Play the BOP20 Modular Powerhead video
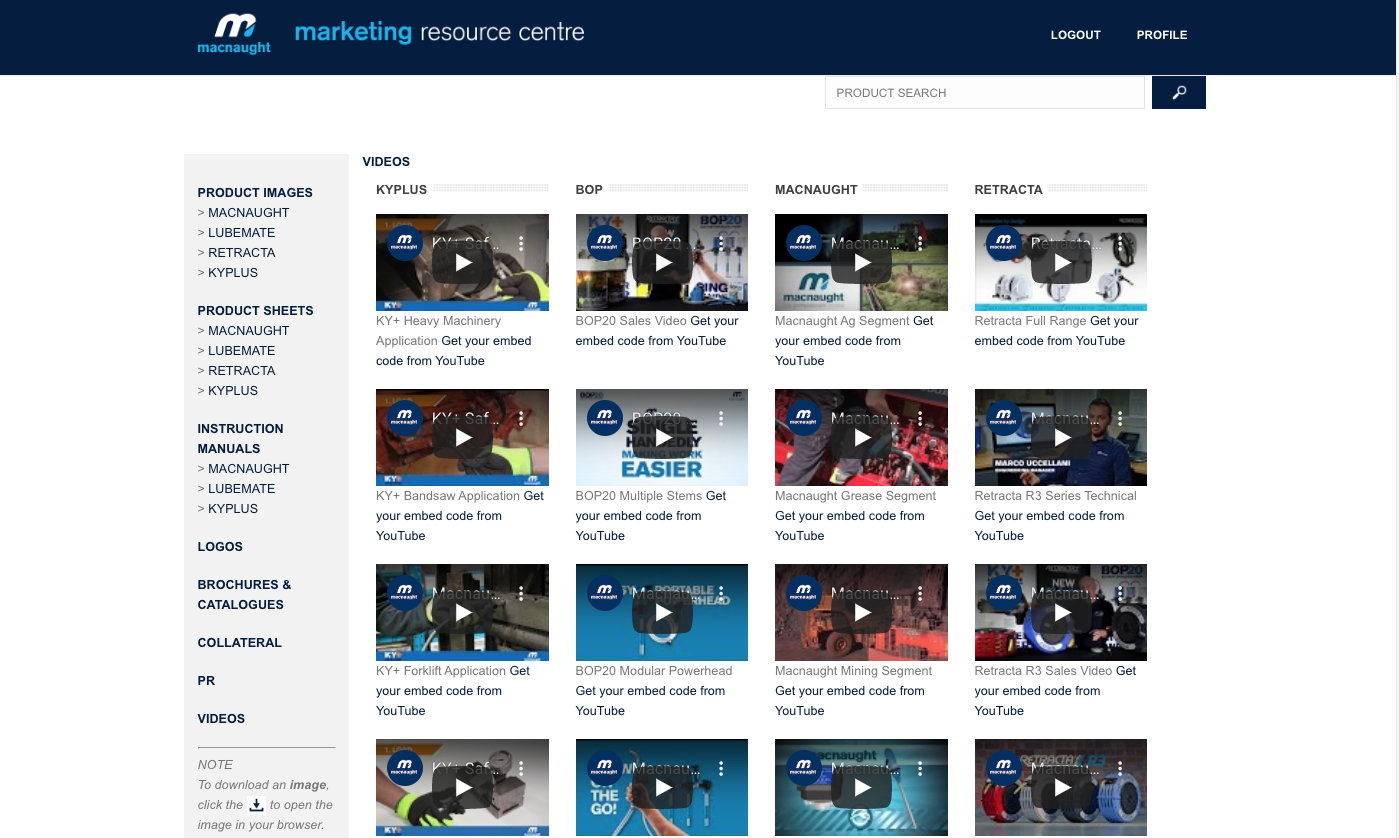Image resolution: width=1399 pixels, height=838 pixels. (x=661, y=612)
